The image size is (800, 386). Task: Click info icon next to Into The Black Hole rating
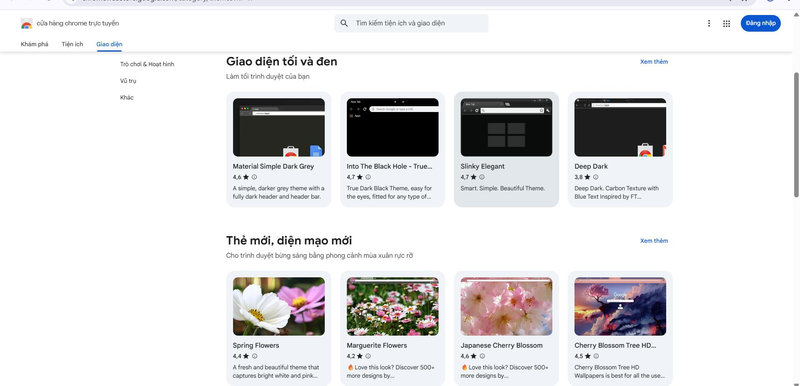[368, 177]
